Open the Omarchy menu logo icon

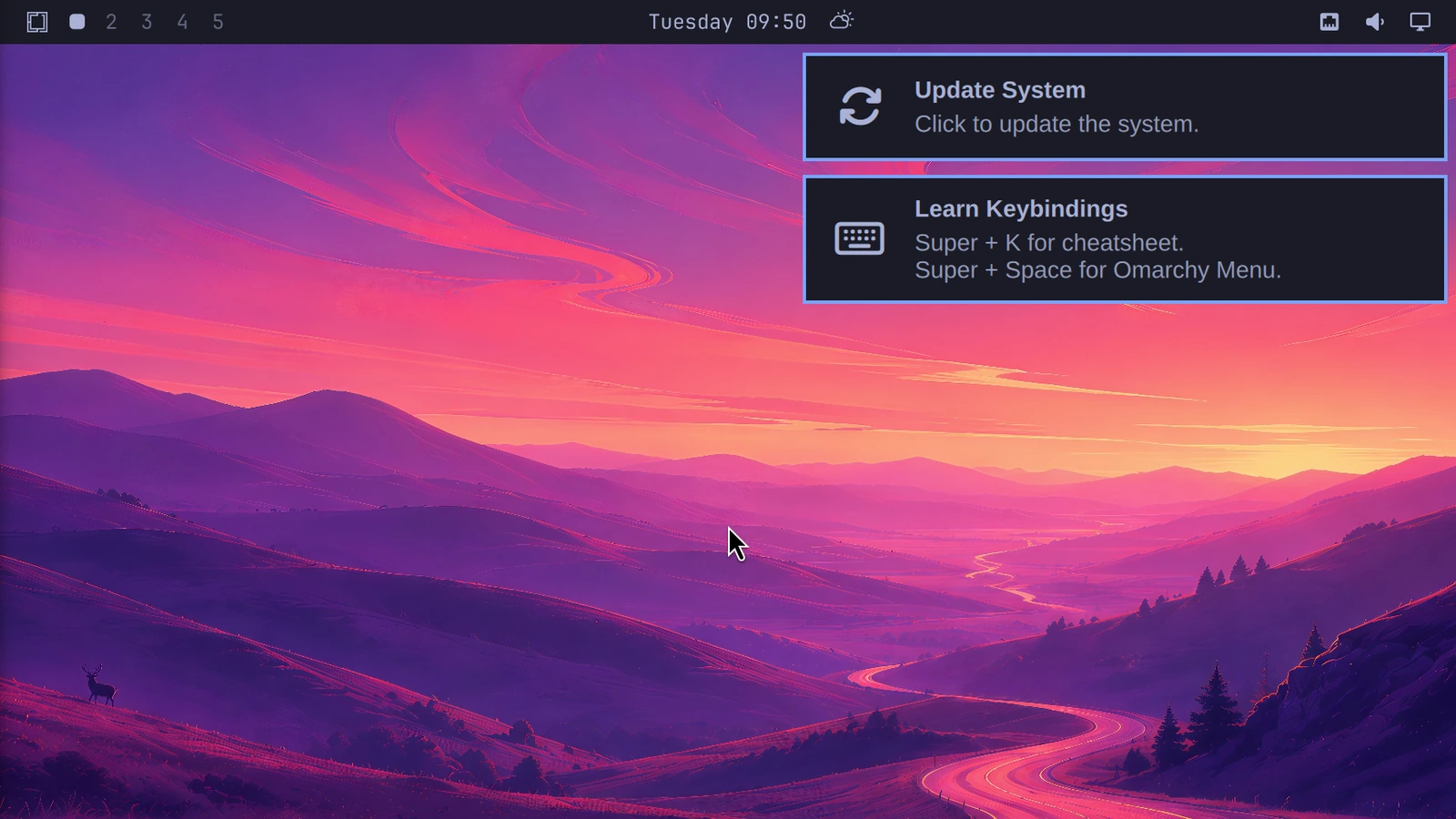coord(37,22)
